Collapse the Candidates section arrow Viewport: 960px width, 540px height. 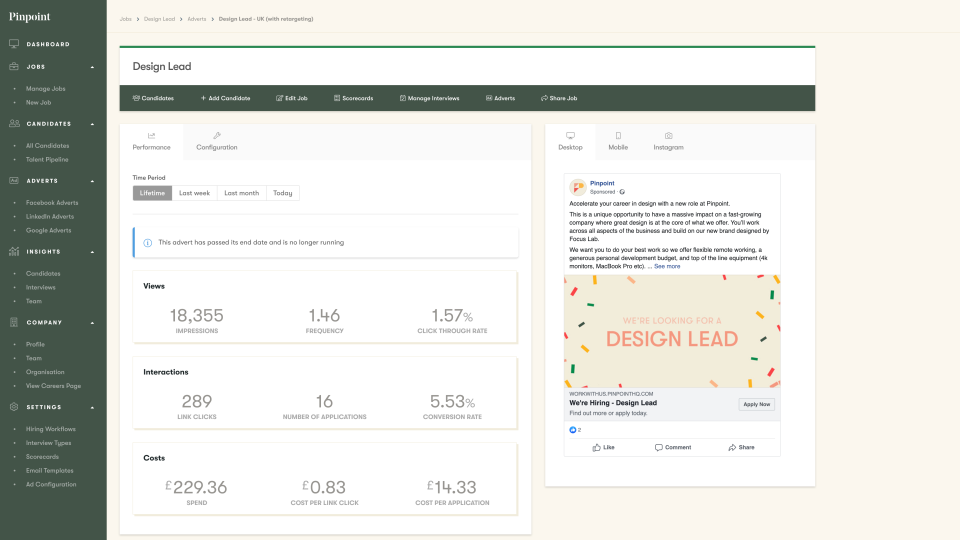click(x=92, y=124)
